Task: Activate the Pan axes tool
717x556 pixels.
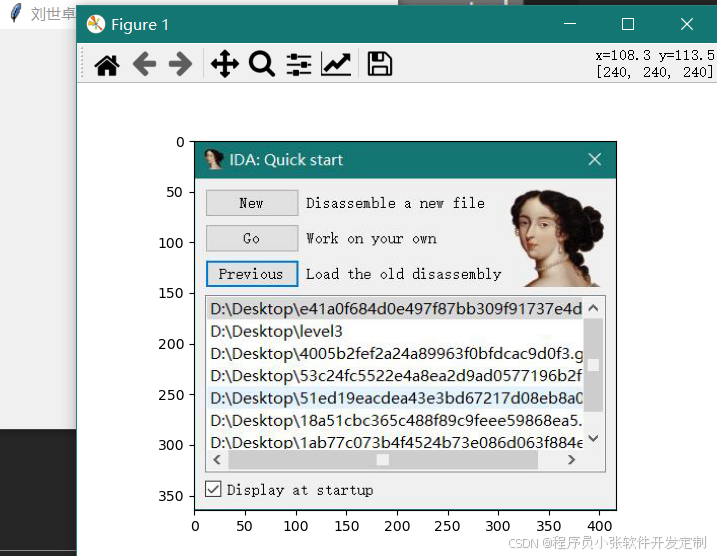Action: pos(225,64)
